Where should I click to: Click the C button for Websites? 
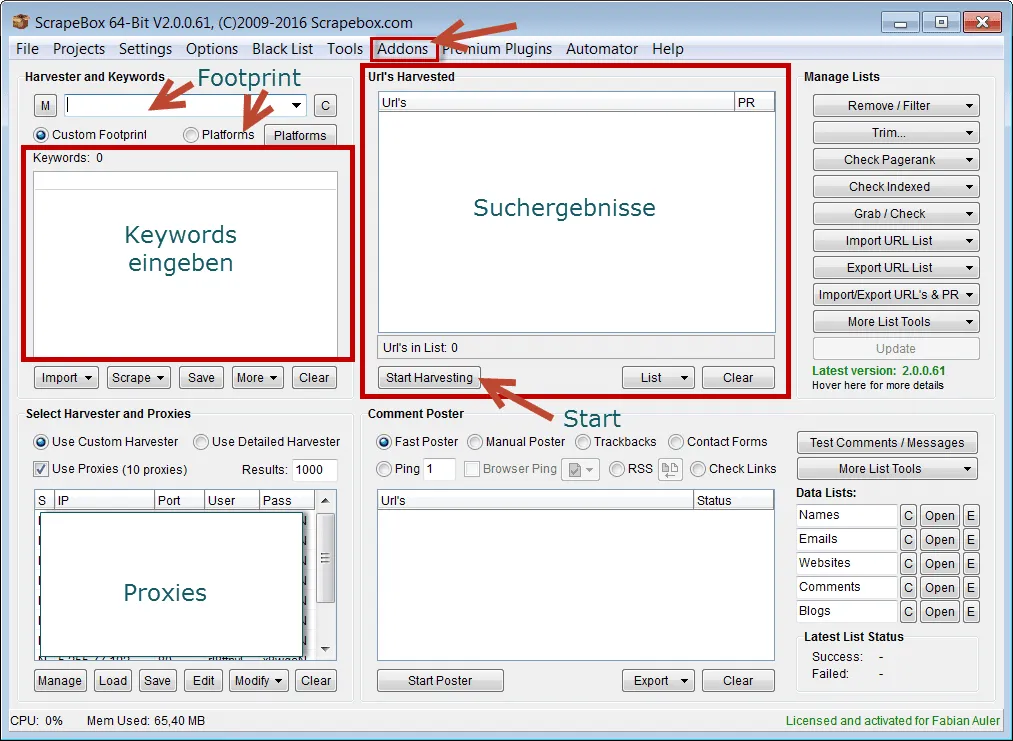(x=908, y=563)
